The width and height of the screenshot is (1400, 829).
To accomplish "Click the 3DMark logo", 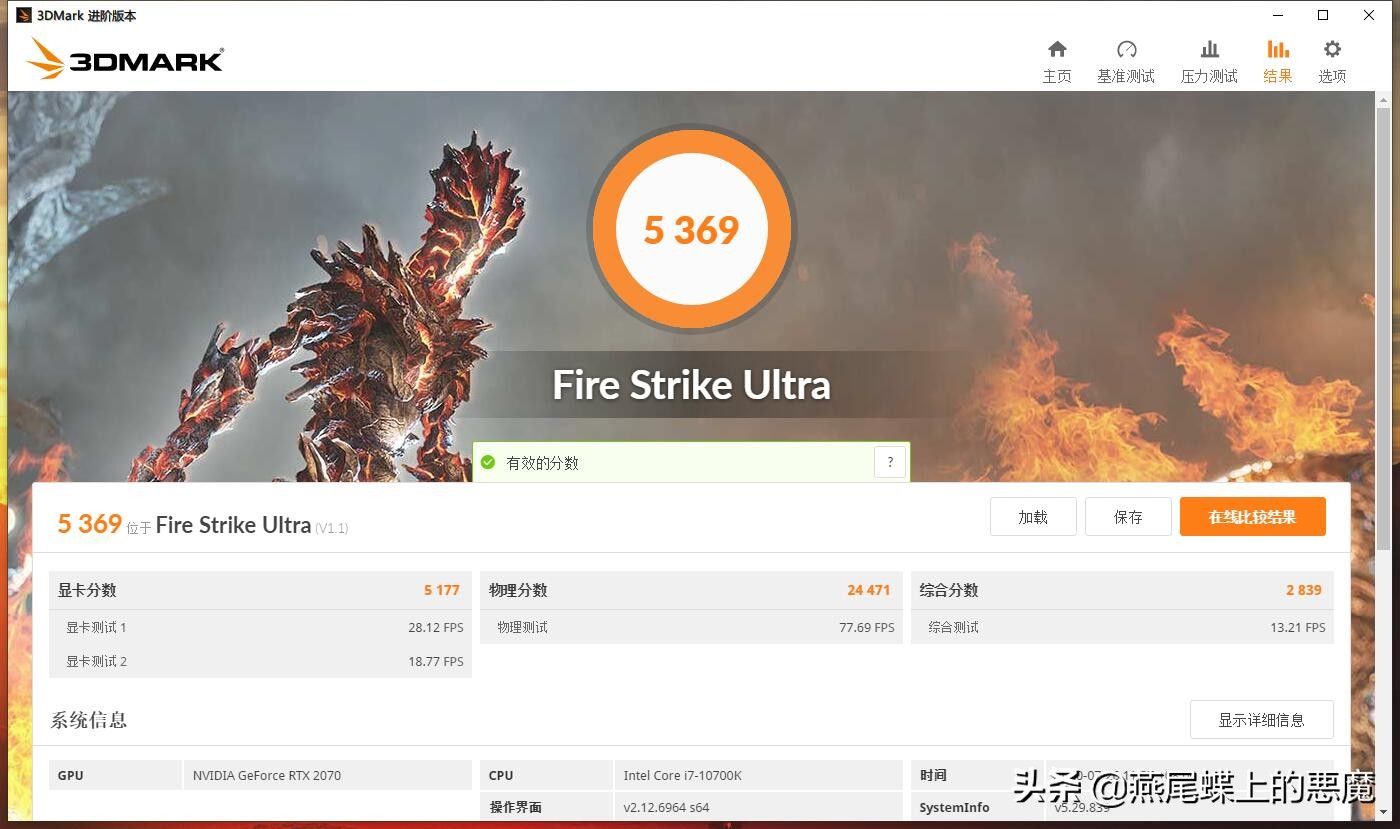I will (120, 60).
